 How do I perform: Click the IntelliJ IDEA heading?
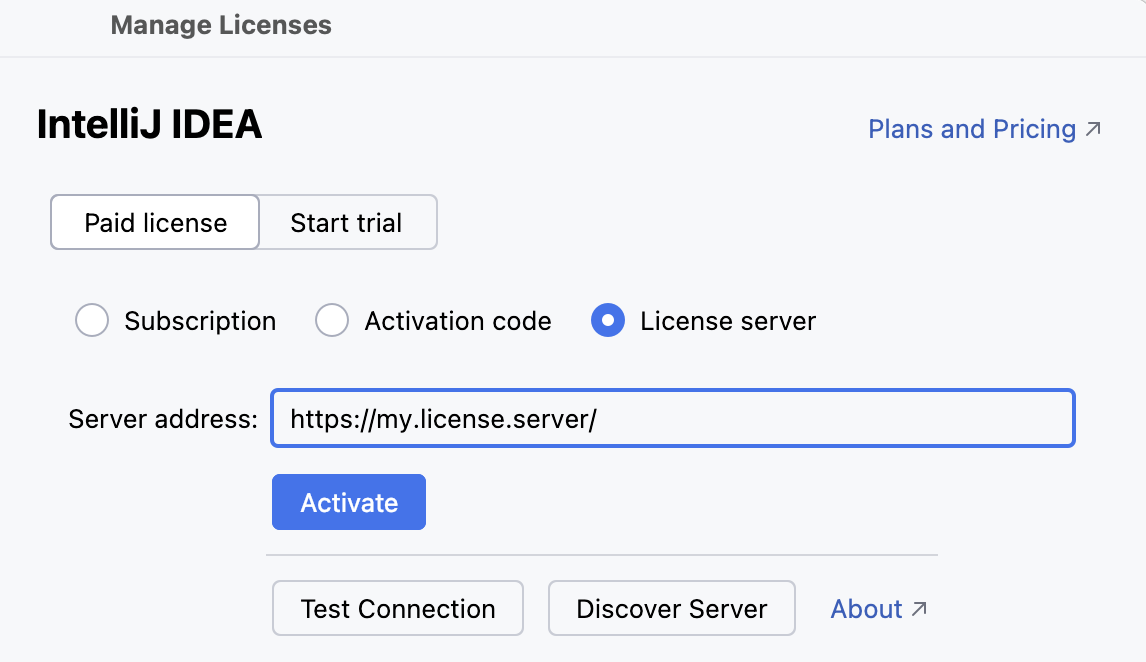(x=149, y=124)
